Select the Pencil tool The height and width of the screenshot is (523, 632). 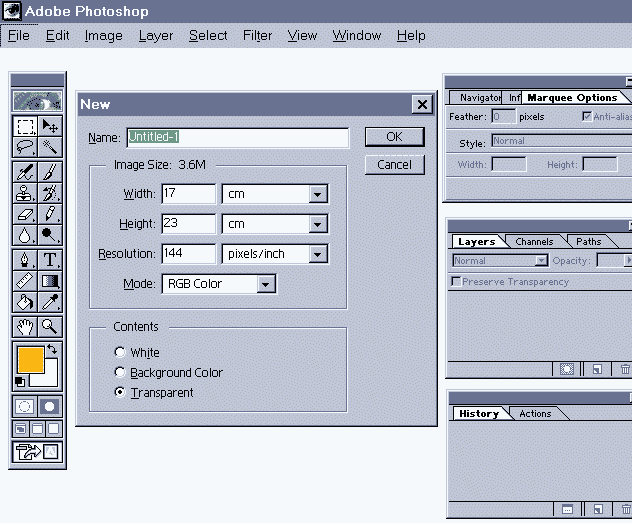click(x=50, y=214)
